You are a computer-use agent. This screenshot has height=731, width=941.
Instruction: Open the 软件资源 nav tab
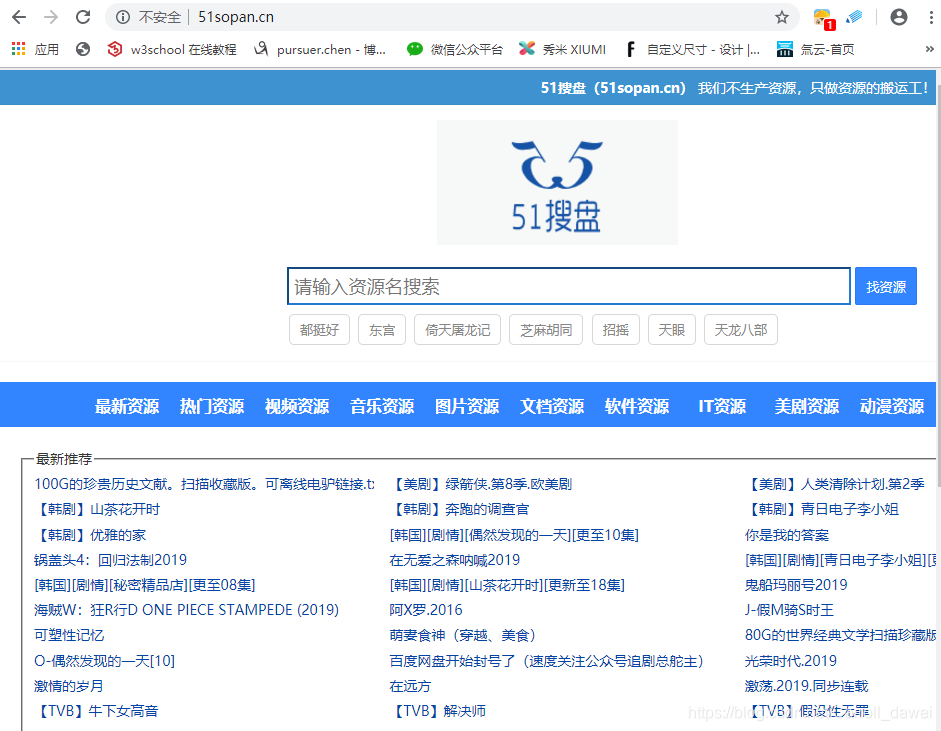pyautogui.click(x=637, y=406)
